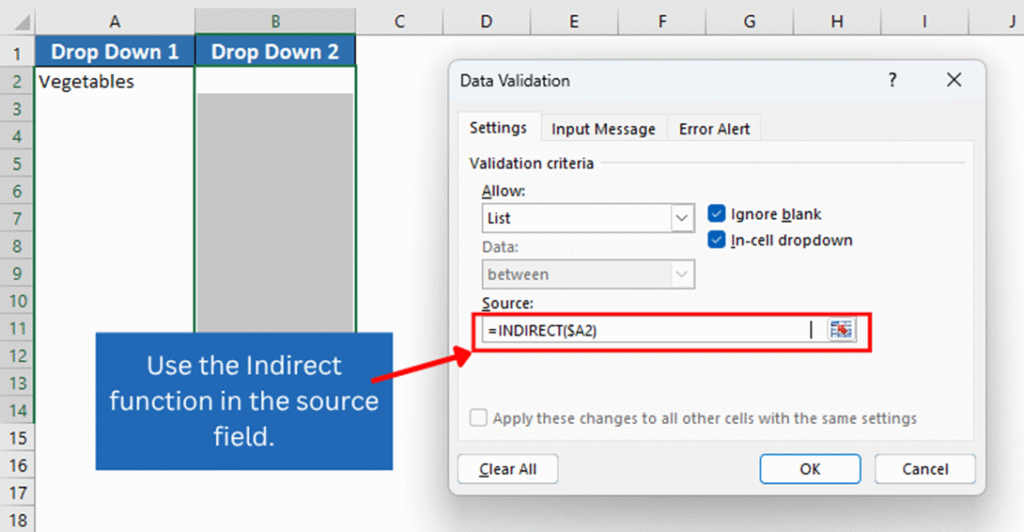Viewport: 1024px width, 532px height.
Task: Select row 17 header
Action: coord(18,492)
